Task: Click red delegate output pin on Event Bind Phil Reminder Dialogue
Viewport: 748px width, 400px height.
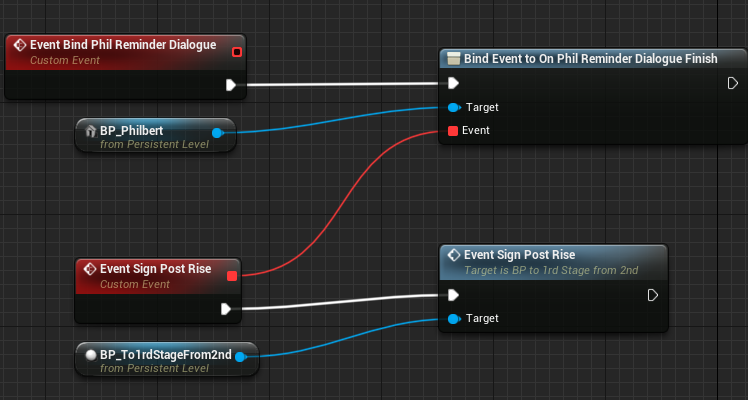Action: [x=237, y=52]
